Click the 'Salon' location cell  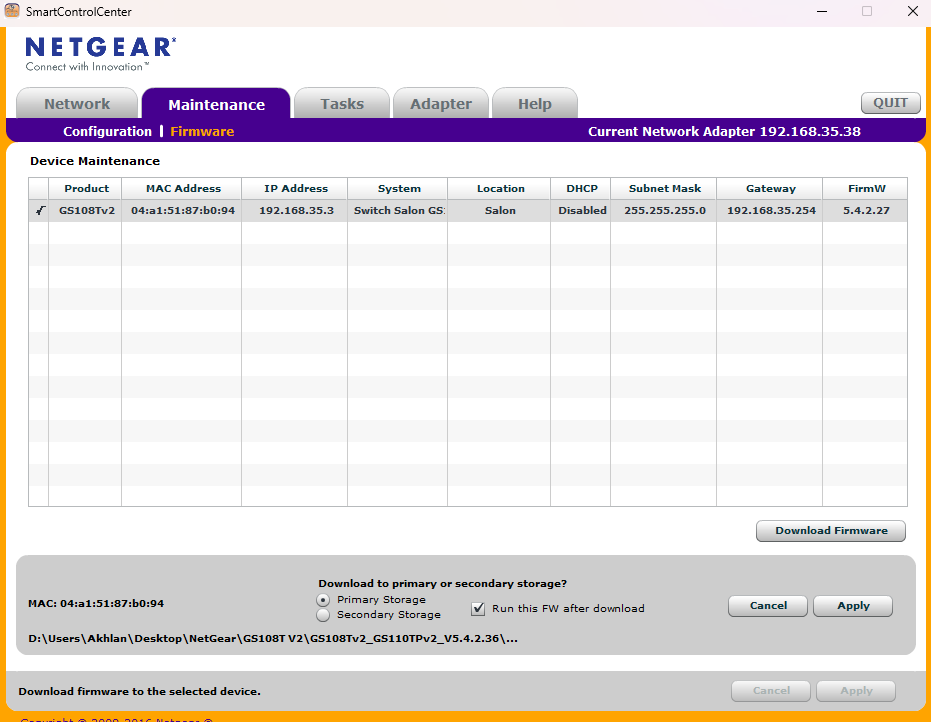coord(500,210)
